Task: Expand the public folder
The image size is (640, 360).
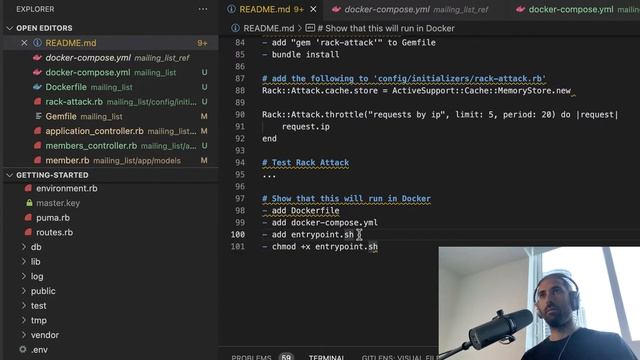Action: click(24, 291)
